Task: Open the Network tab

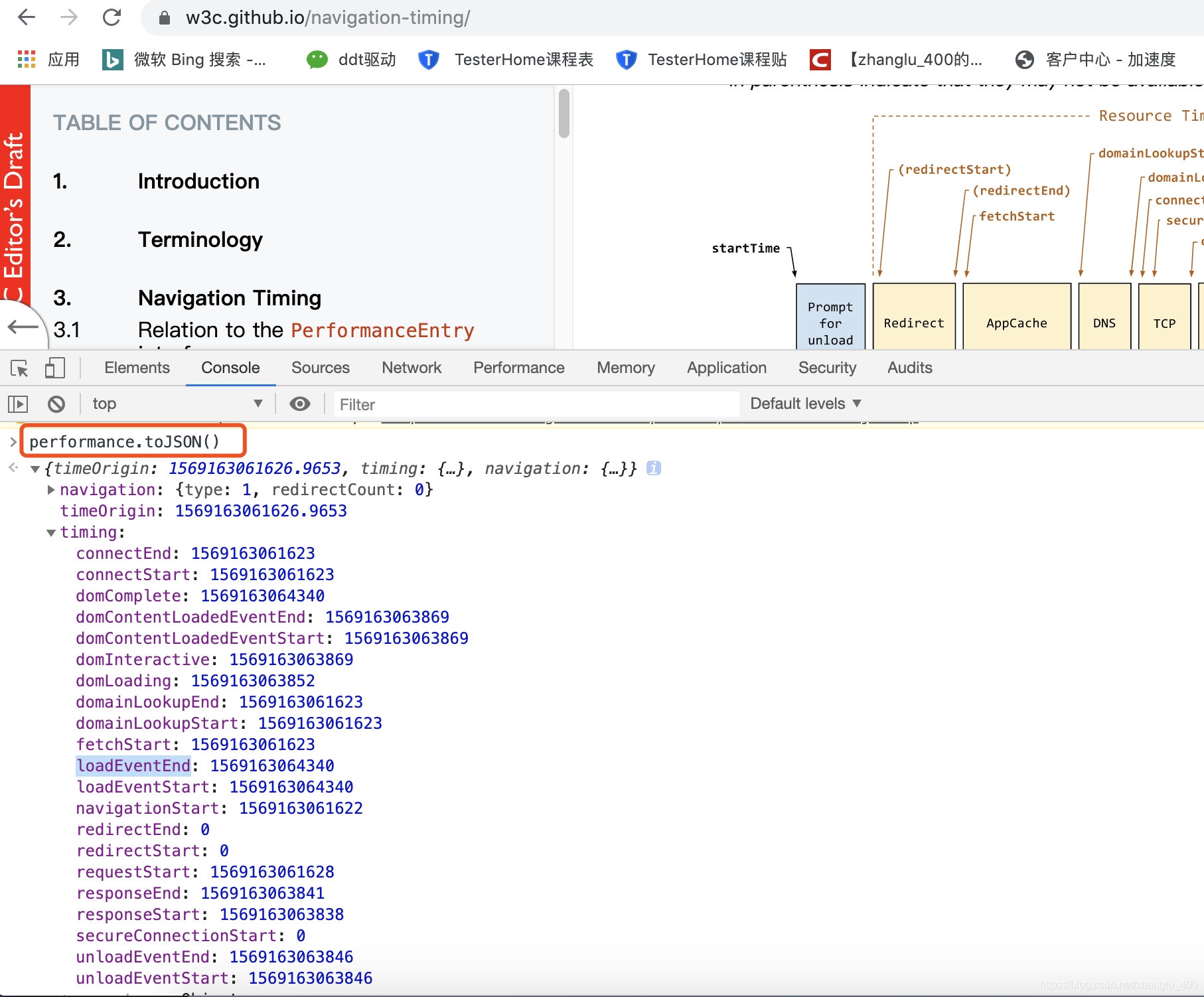Action: [x=412, y=368]
